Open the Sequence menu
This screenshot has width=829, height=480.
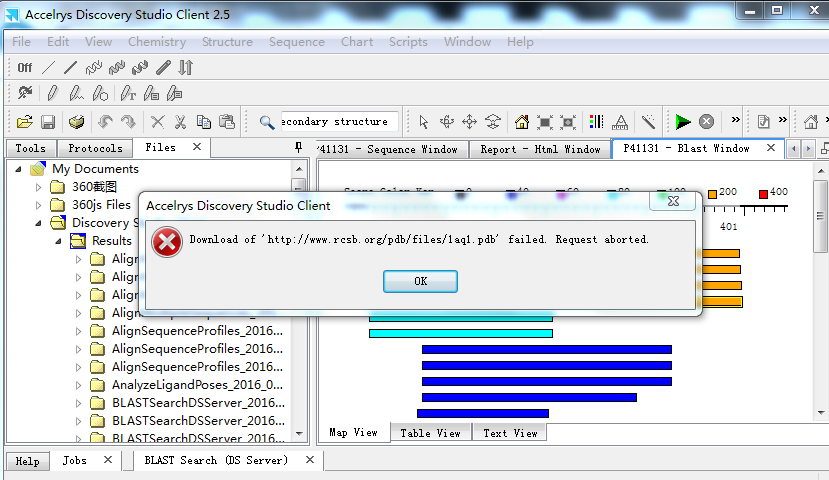tap(297, 42)
